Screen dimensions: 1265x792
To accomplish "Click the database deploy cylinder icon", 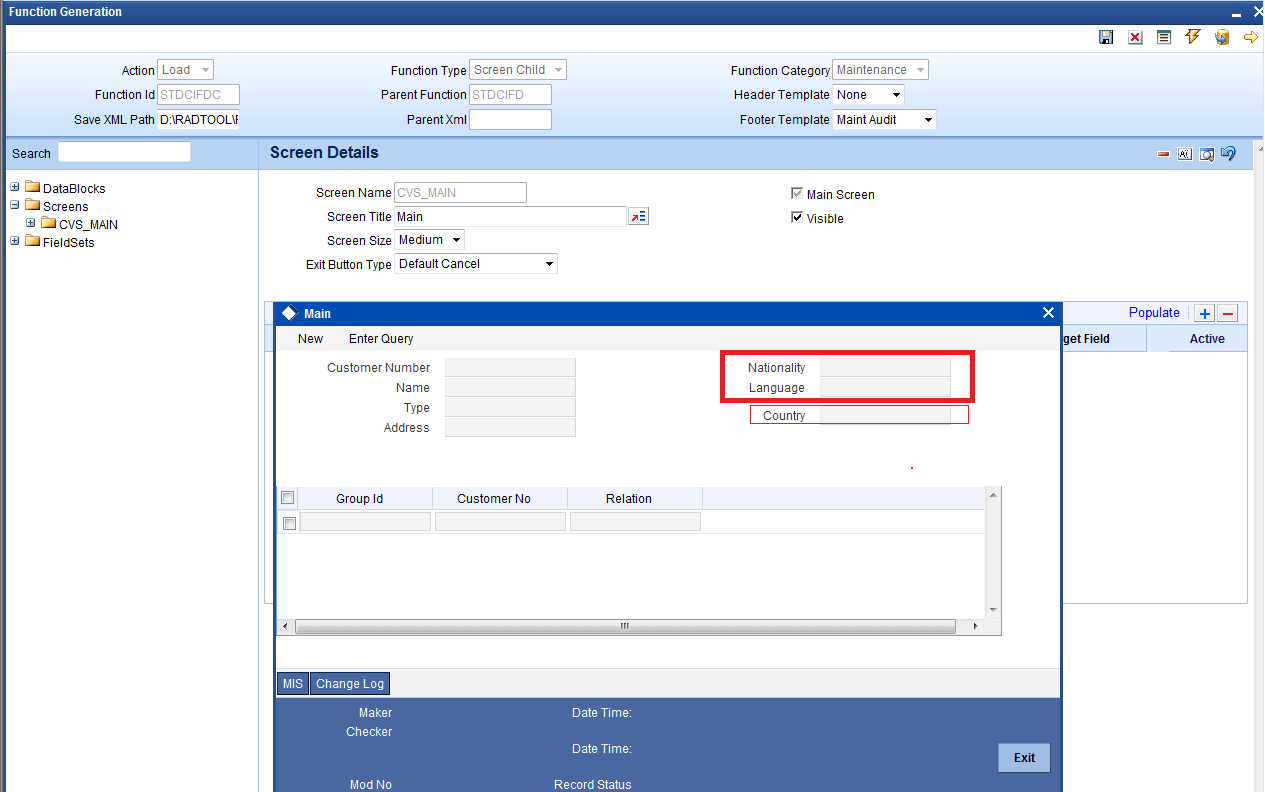I will (1221, 37).
